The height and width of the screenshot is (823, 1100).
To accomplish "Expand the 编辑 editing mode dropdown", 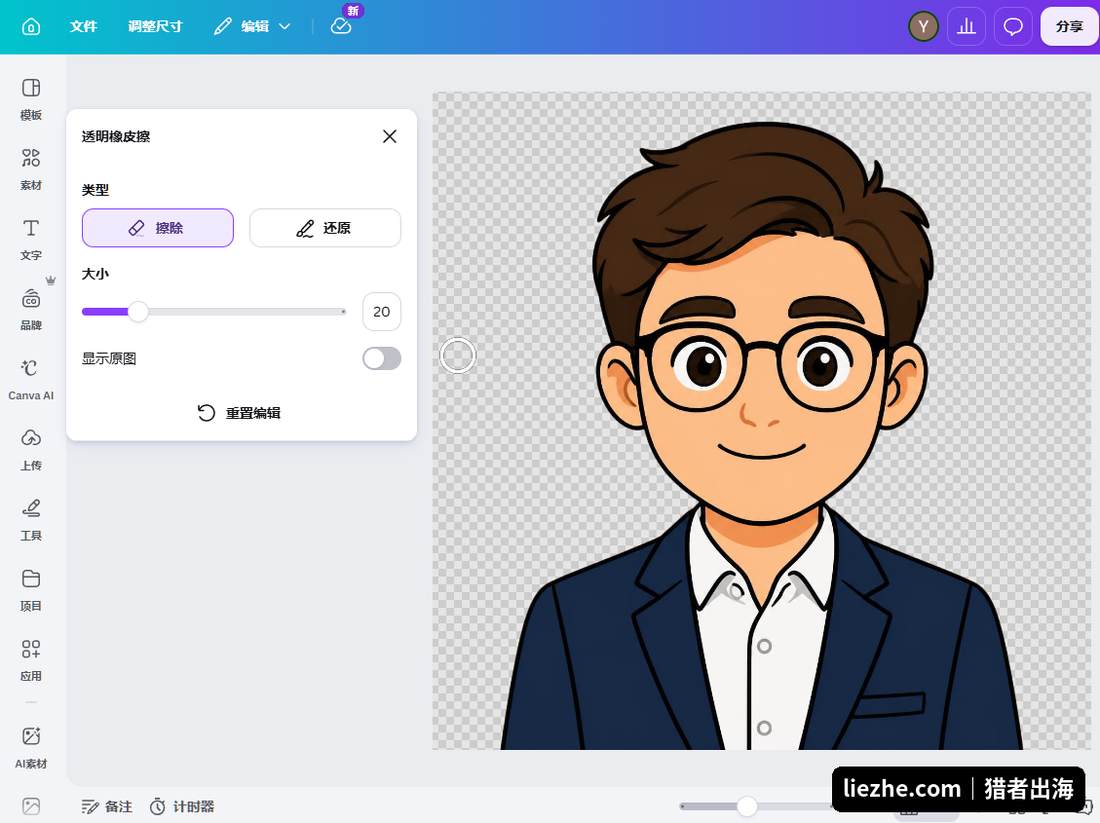I will (x=253, y=27).
